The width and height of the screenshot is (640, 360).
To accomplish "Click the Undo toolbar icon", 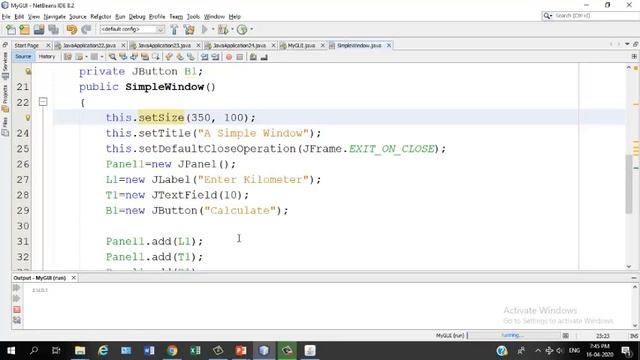I will (71, 29).
